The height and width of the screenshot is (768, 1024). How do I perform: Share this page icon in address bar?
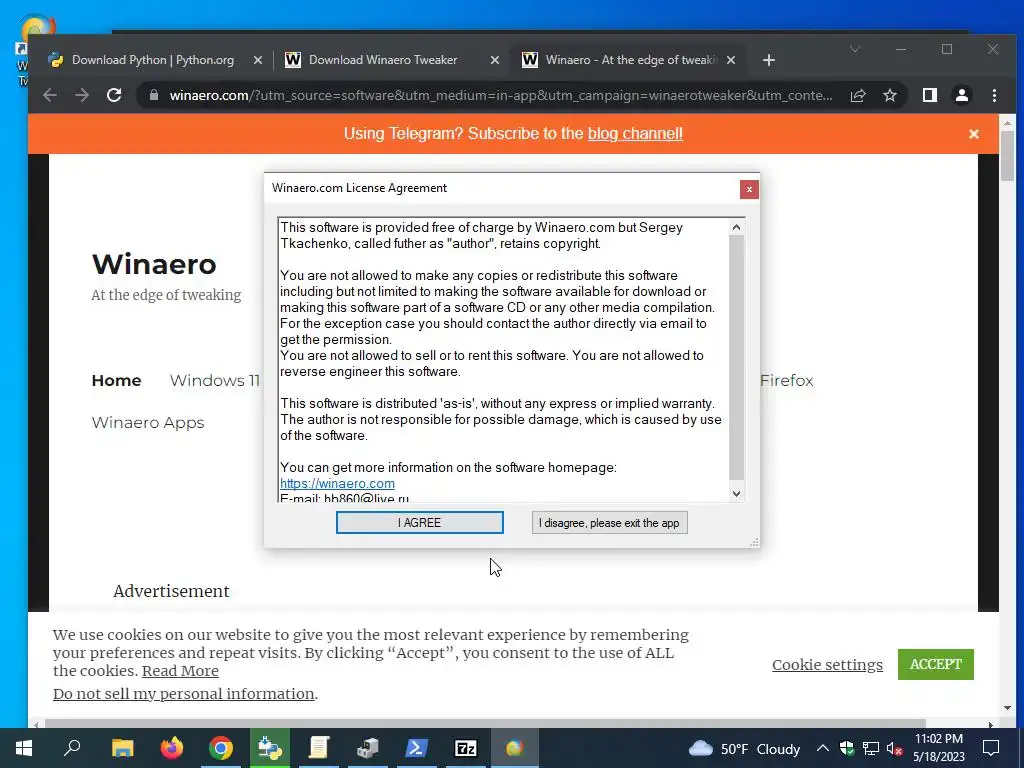click(x=858, y=95)
